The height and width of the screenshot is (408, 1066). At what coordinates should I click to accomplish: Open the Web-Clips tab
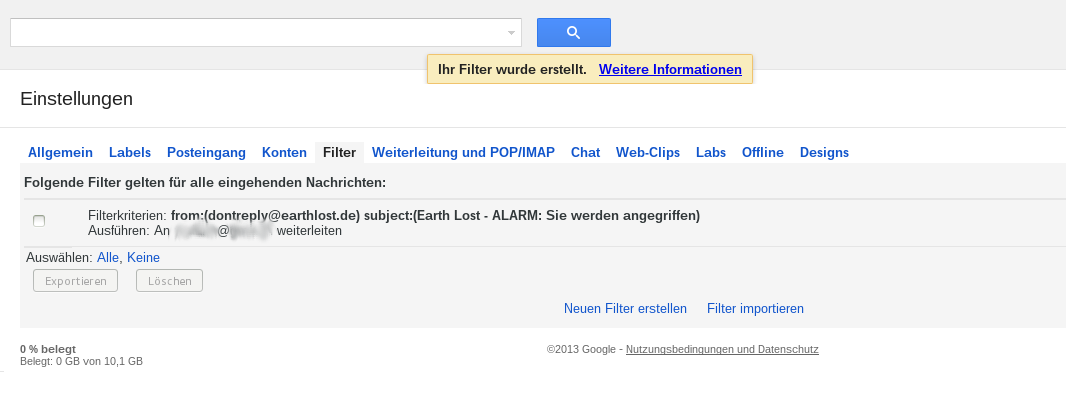(648, 153)
